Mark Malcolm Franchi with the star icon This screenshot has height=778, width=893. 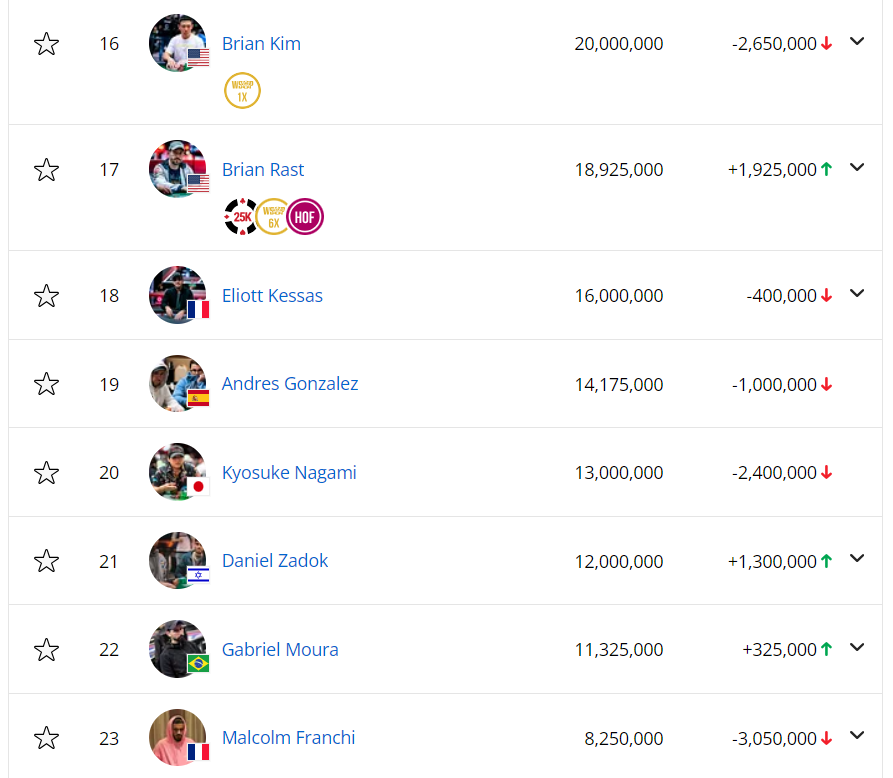tap(46, 739)
